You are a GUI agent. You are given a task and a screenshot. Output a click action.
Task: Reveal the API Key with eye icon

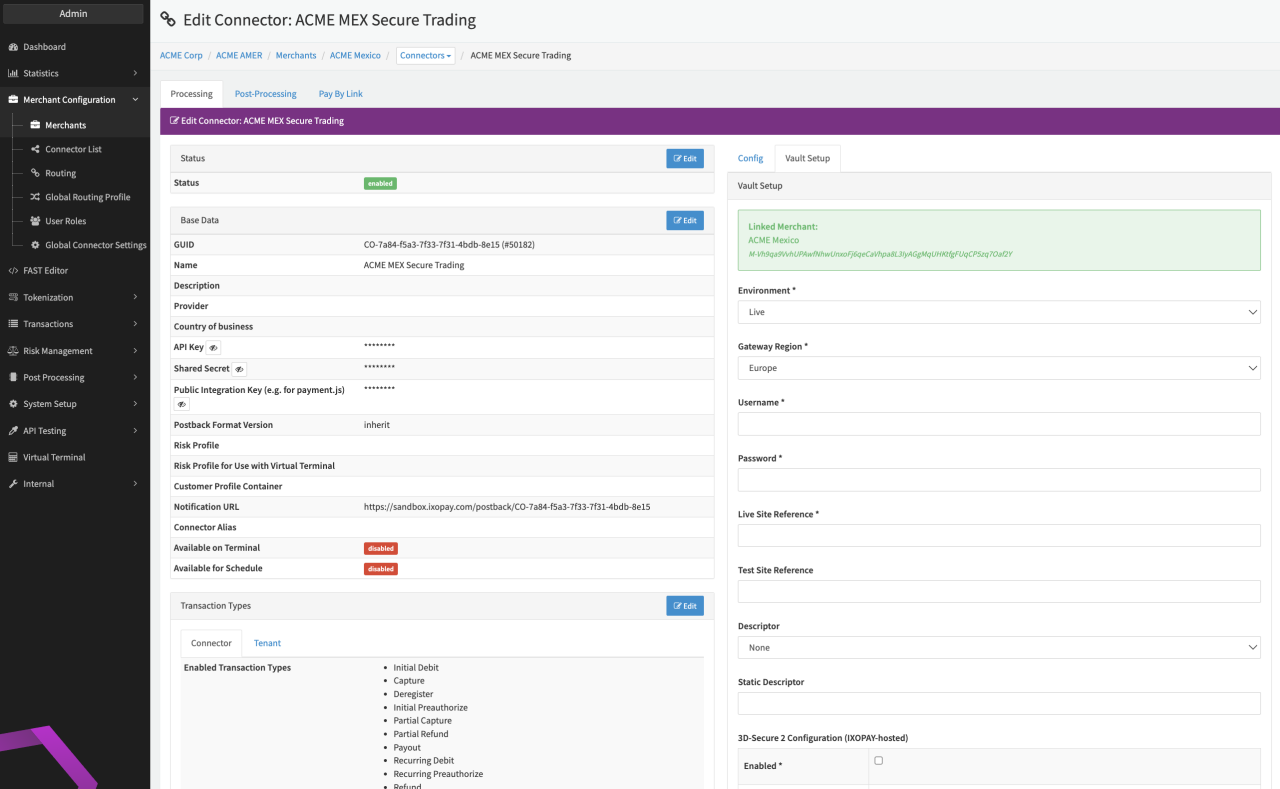[x=213, y=348]
